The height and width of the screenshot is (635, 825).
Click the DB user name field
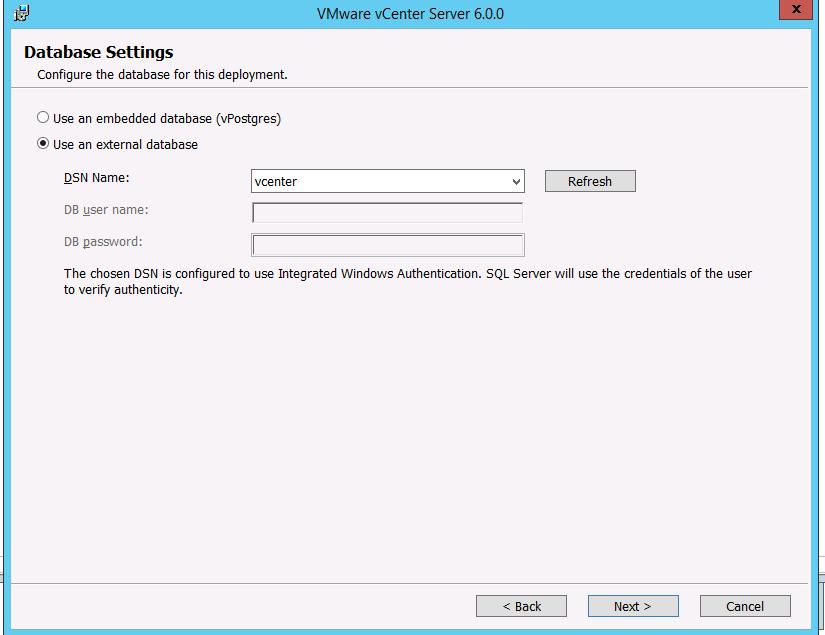[x=388, y=213]
